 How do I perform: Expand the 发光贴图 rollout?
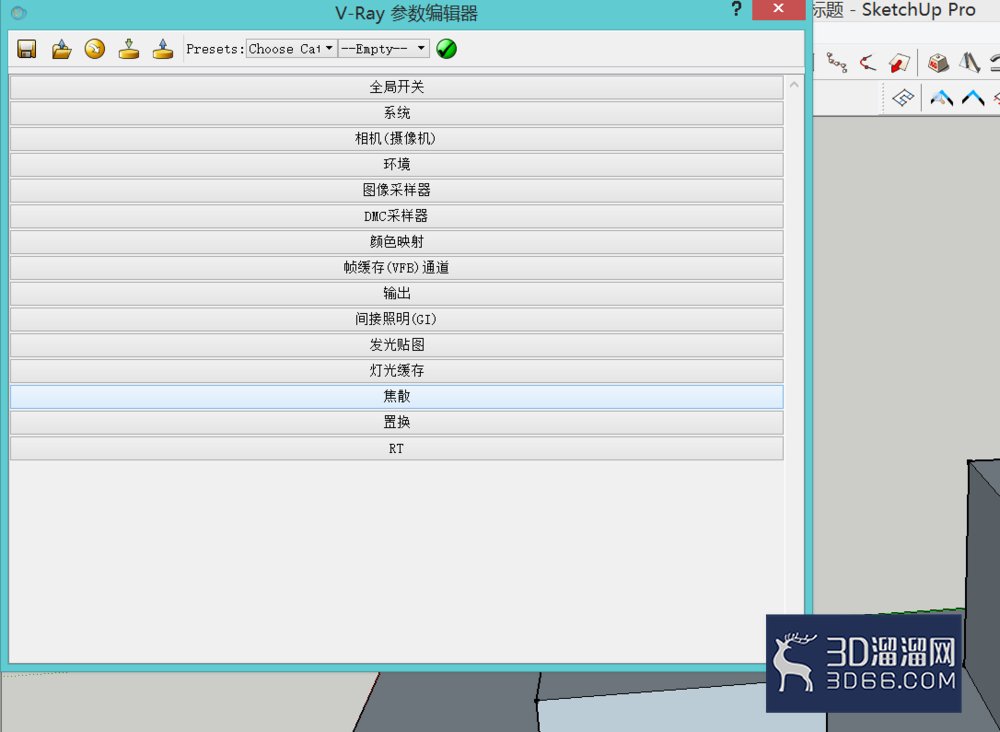pos(397,345)
